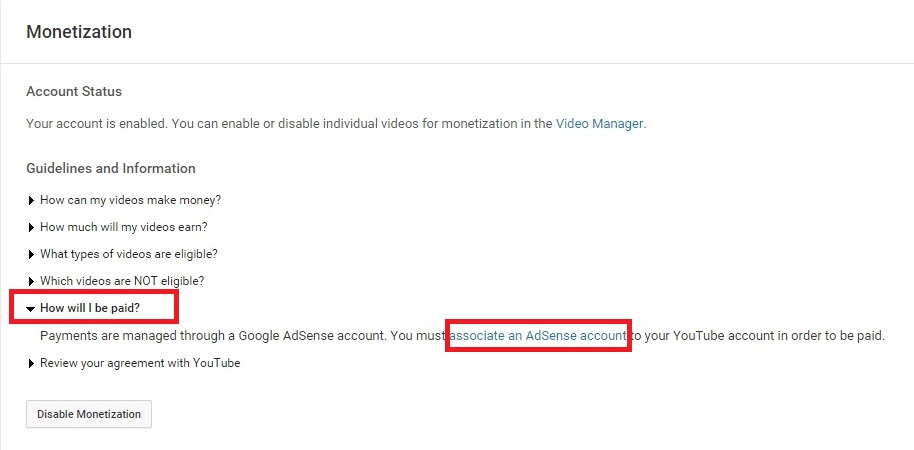Image resolution: width=914 pixels, height=450 pixels.
Task: Open the "Which videos are NOT eligible?" question label
Action: tap(122, 281)
